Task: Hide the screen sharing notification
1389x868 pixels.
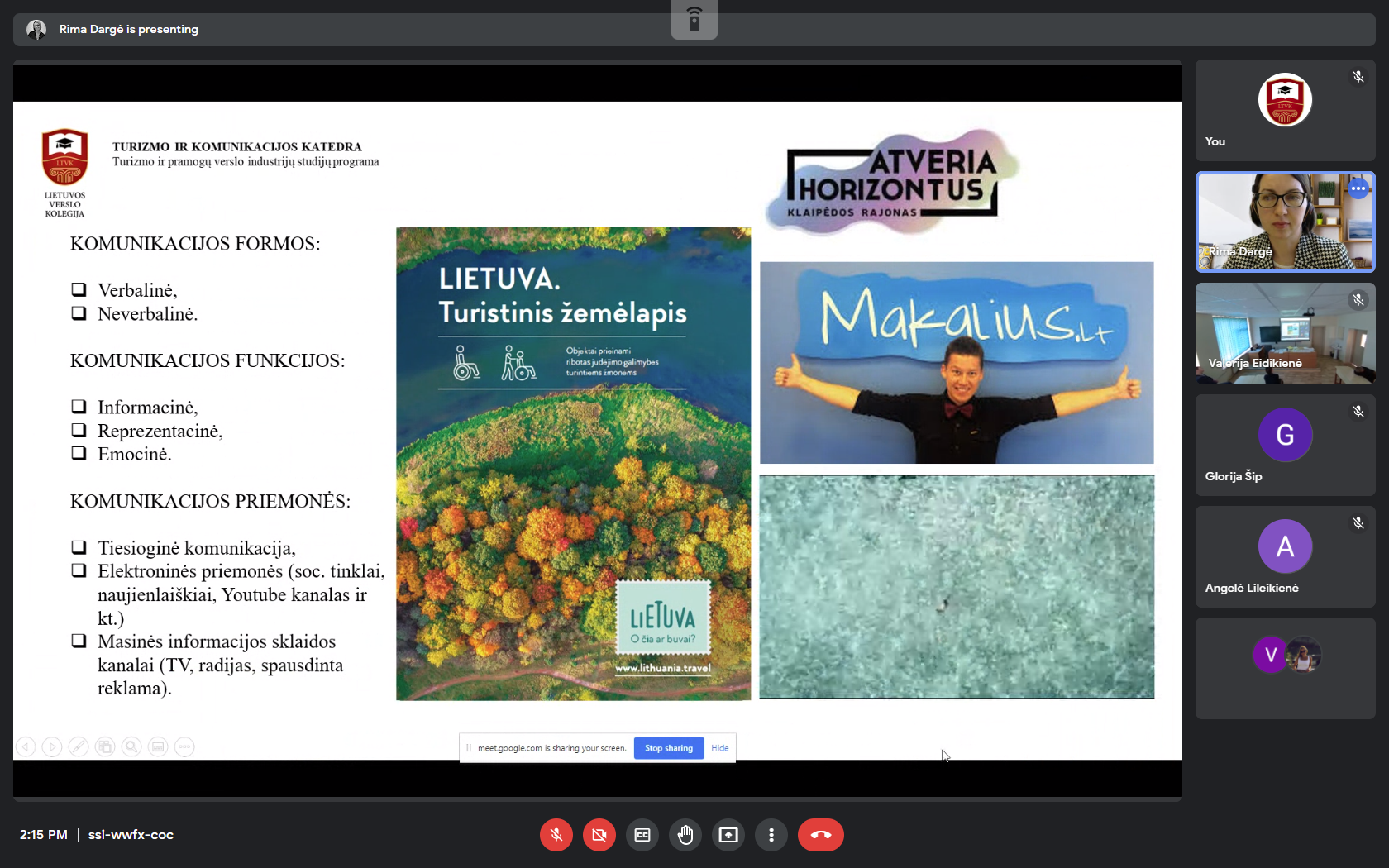Action: click(720, 748)
